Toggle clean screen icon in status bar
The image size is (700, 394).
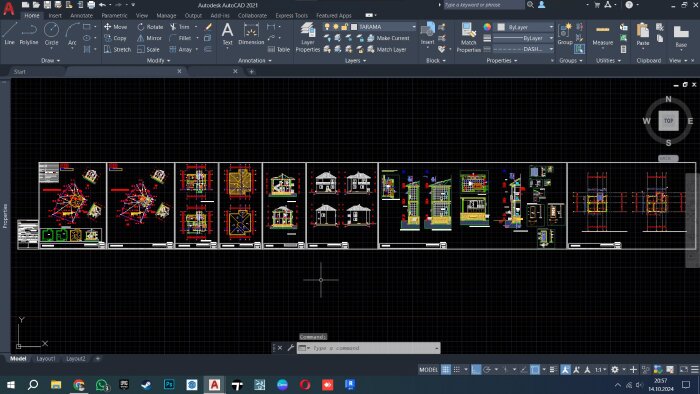[683, 369]
